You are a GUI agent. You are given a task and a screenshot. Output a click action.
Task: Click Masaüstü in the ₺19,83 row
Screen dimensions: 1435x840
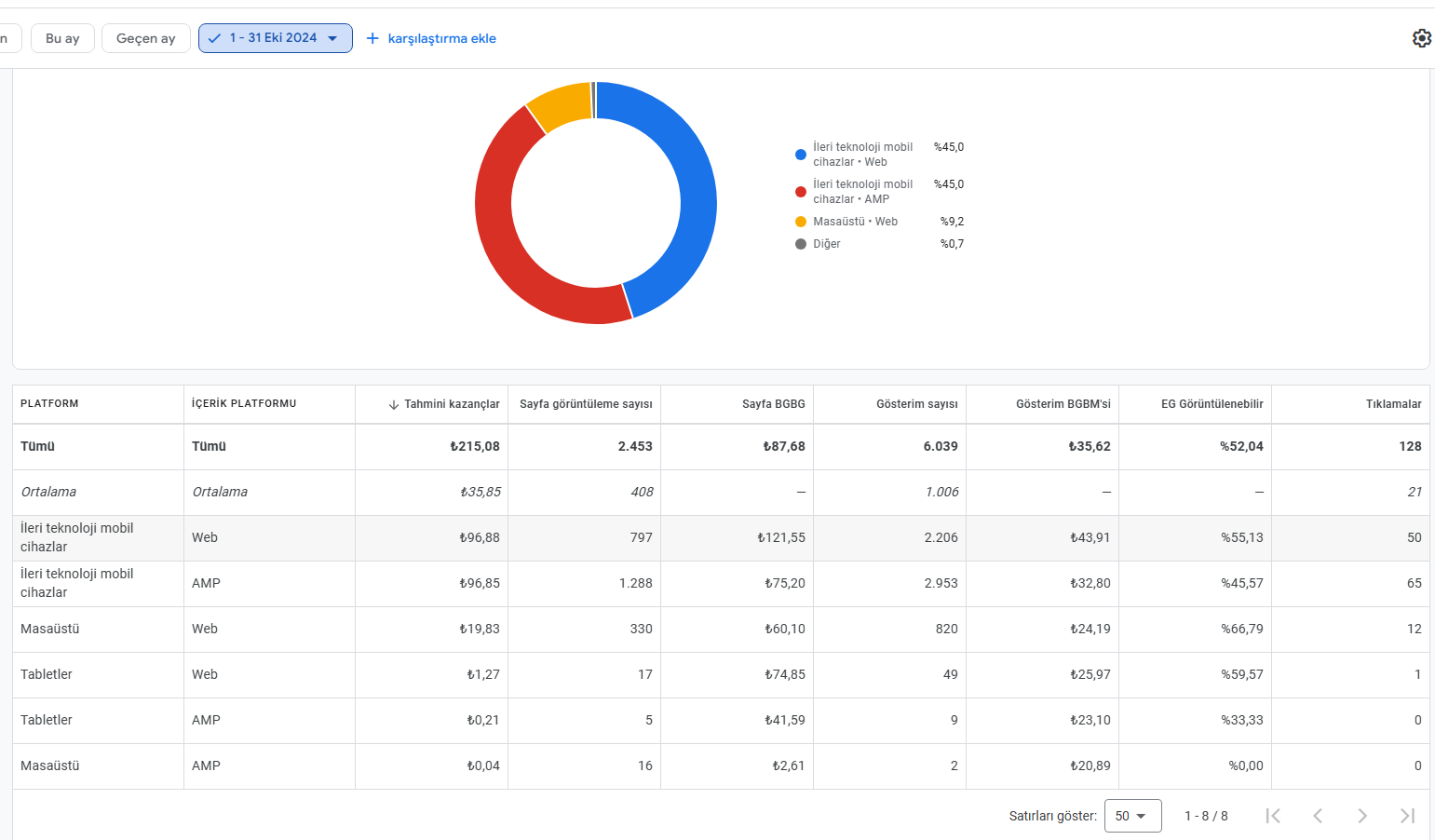(50, 629)
